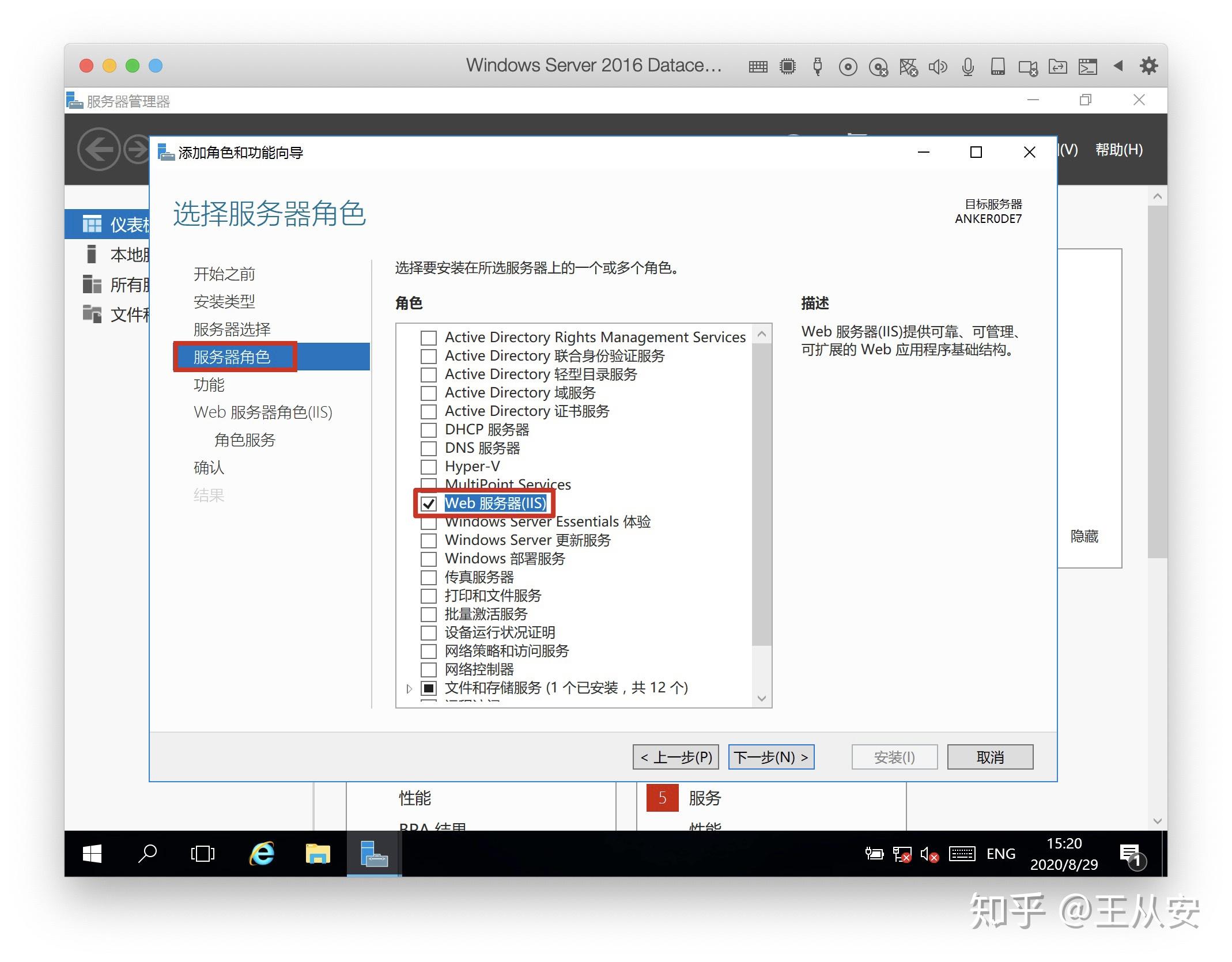Viewport: 1232px width, 962px height.
Task: Click the CPU icon in the VM toolbar
Action: point(788,66)
